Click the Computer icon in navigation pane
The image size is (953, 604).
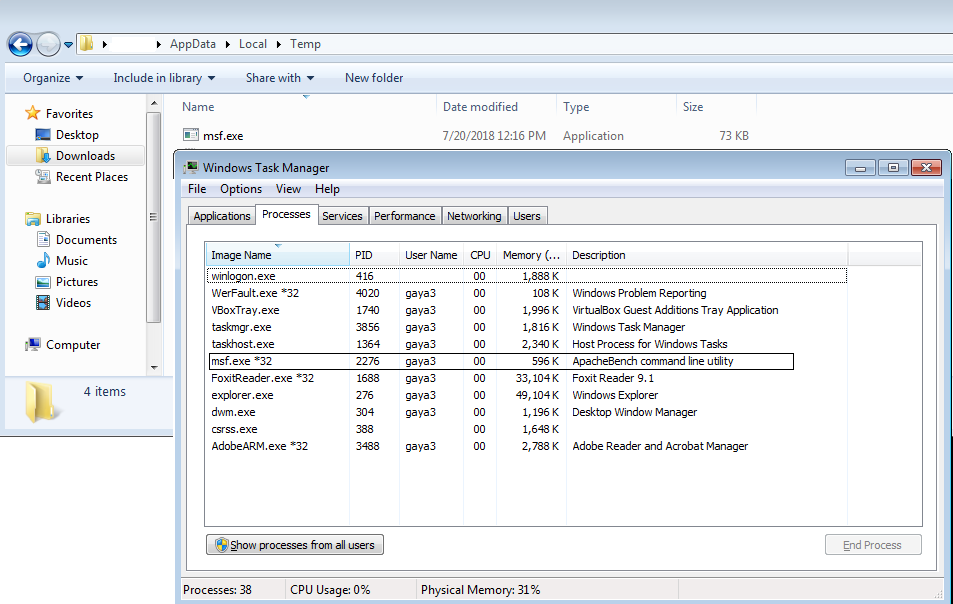point(33,345)
